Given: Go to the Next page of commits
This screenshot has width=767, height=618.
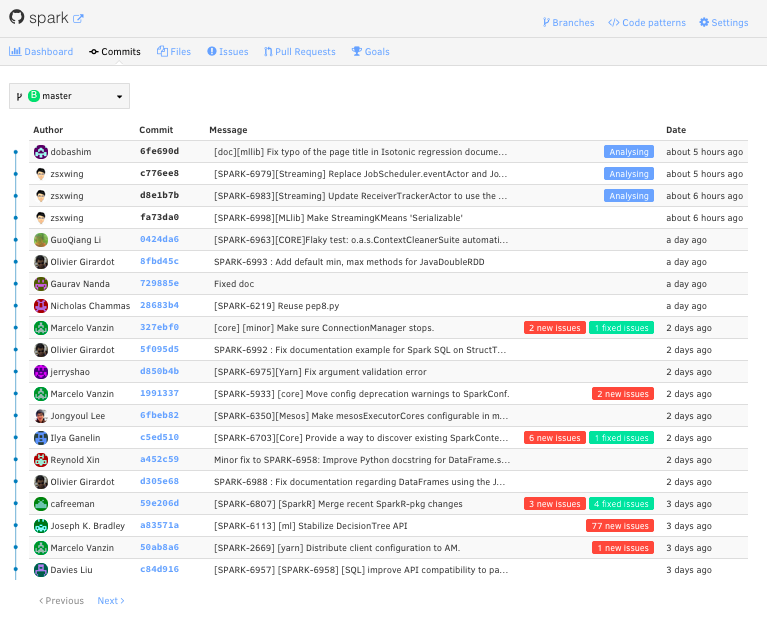Looking at the screenshot, I should tap(111, 600).
